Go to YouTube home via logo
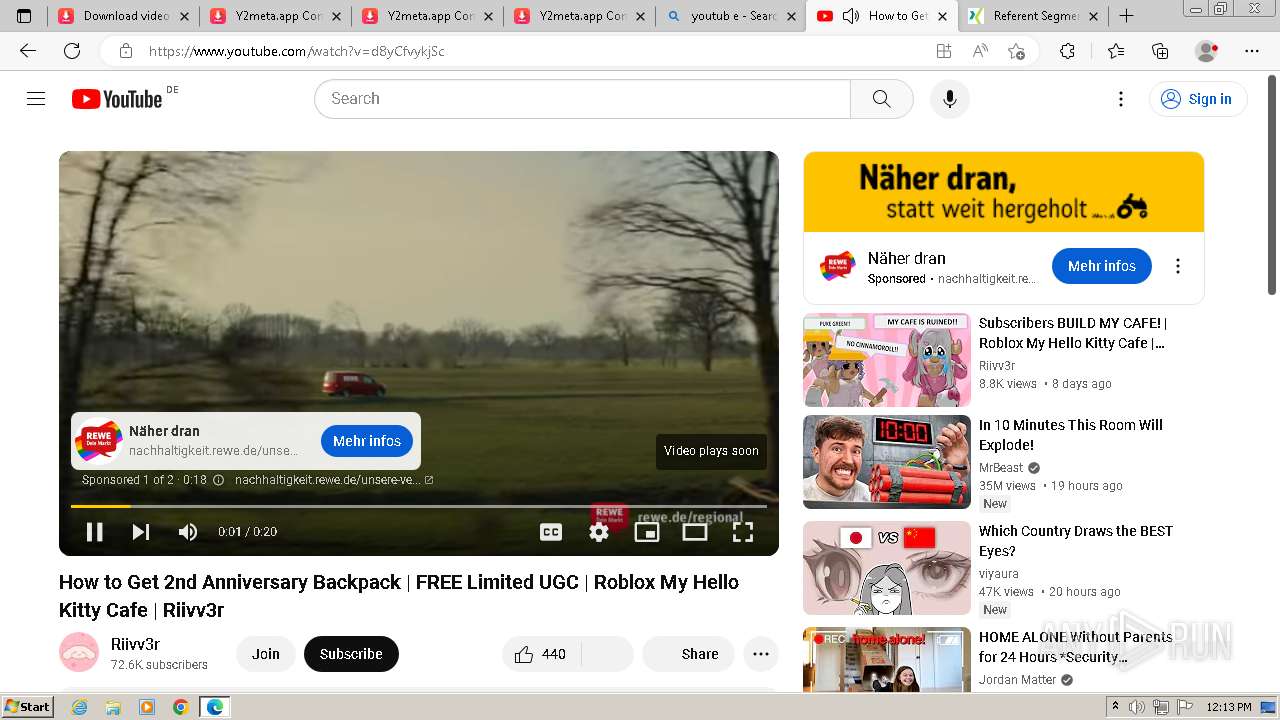The image size is (1280, 720). pos(117,99)
